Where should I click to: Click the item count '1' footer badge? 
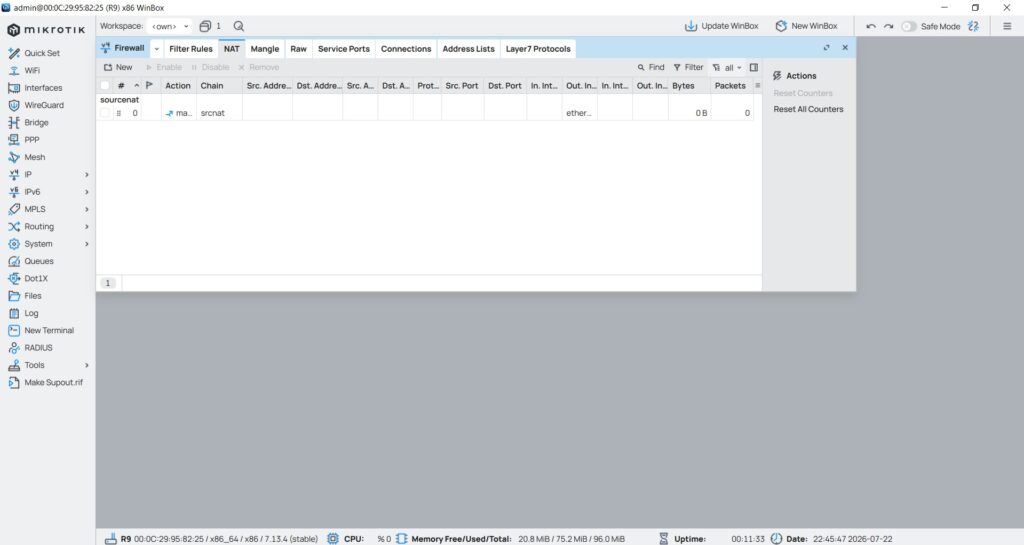click(108, 283)
